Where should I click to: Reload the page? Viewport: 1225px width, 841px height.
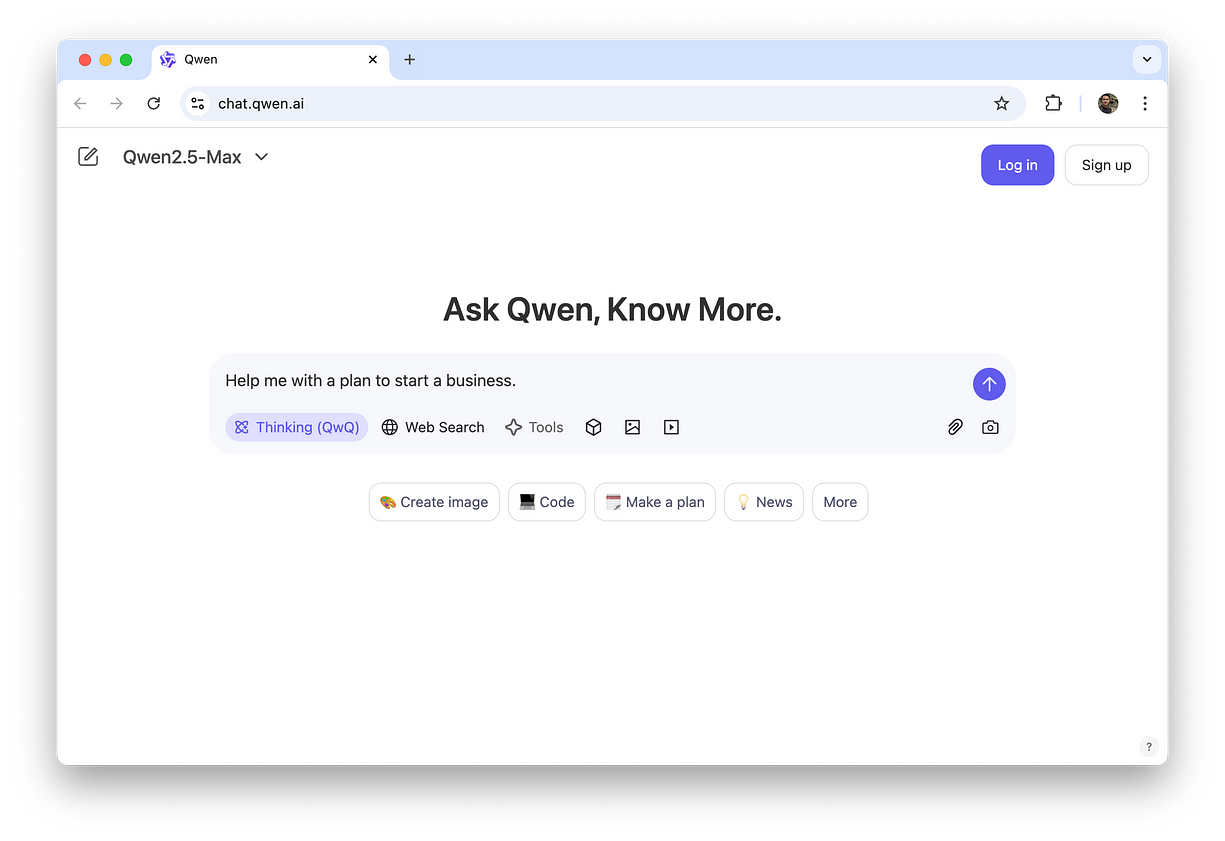(153, 103)
